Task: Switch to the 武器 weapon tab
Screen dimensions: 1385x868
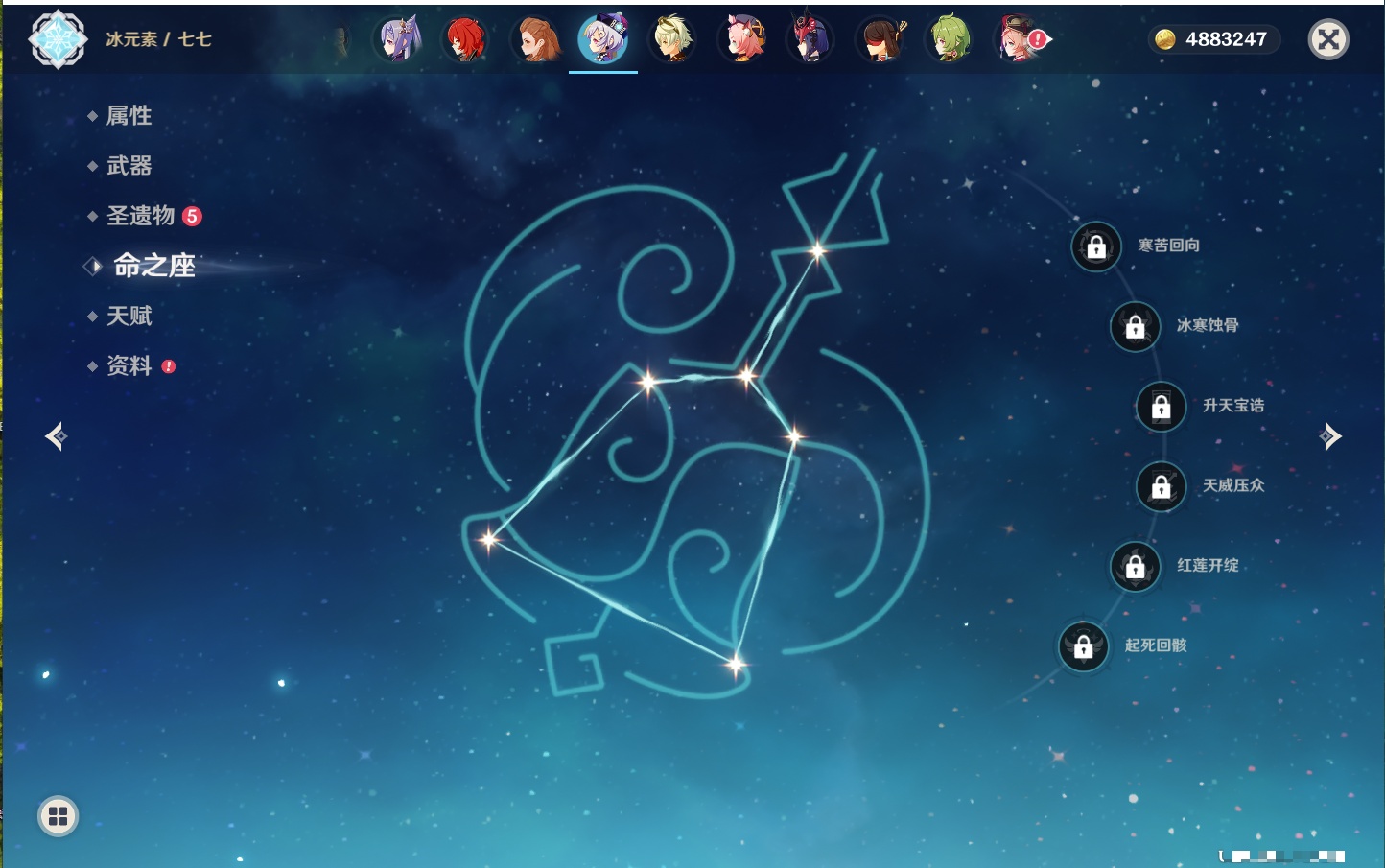Action: coord(129,166)
